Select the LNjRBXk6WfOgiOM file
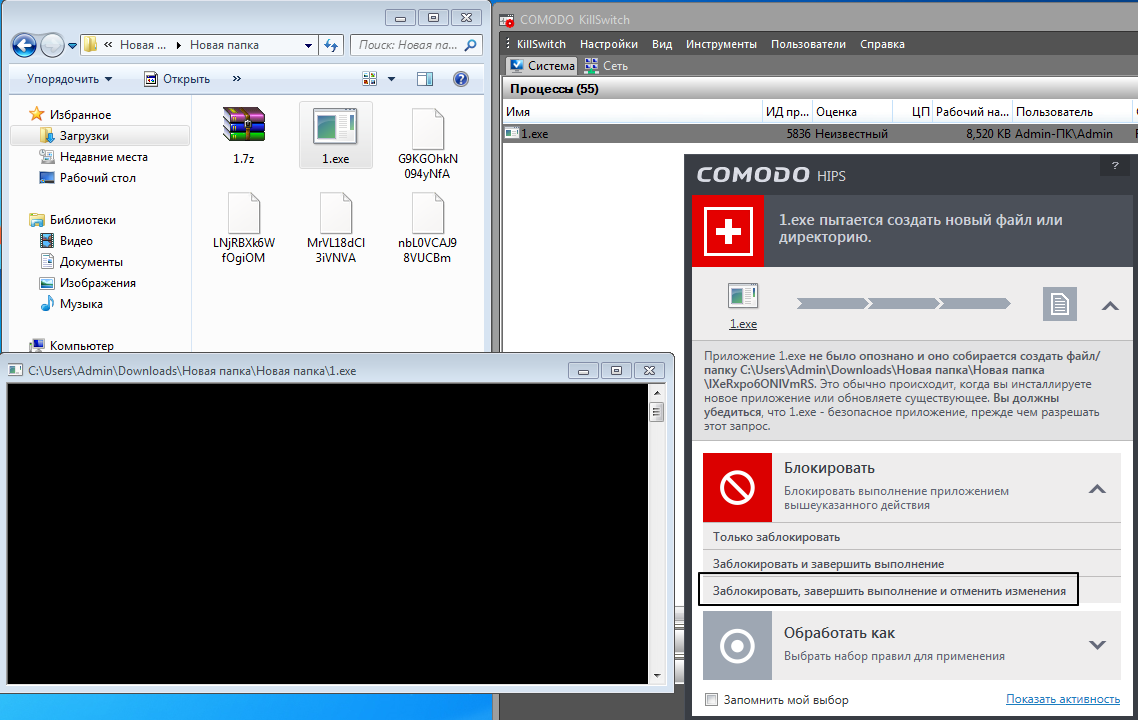Screen dimensions: 1138x720 244,228
